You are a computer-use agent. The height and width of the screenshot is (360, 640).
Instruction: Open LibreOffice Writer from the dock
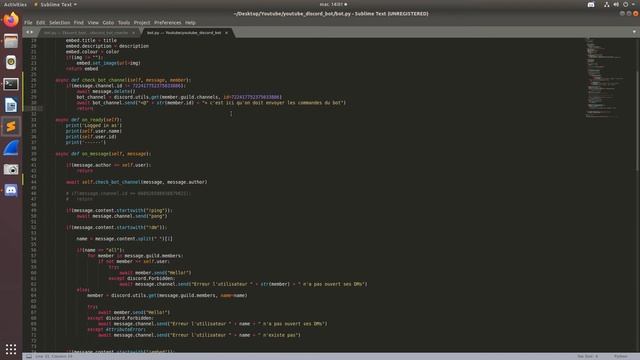click(11, 105)
